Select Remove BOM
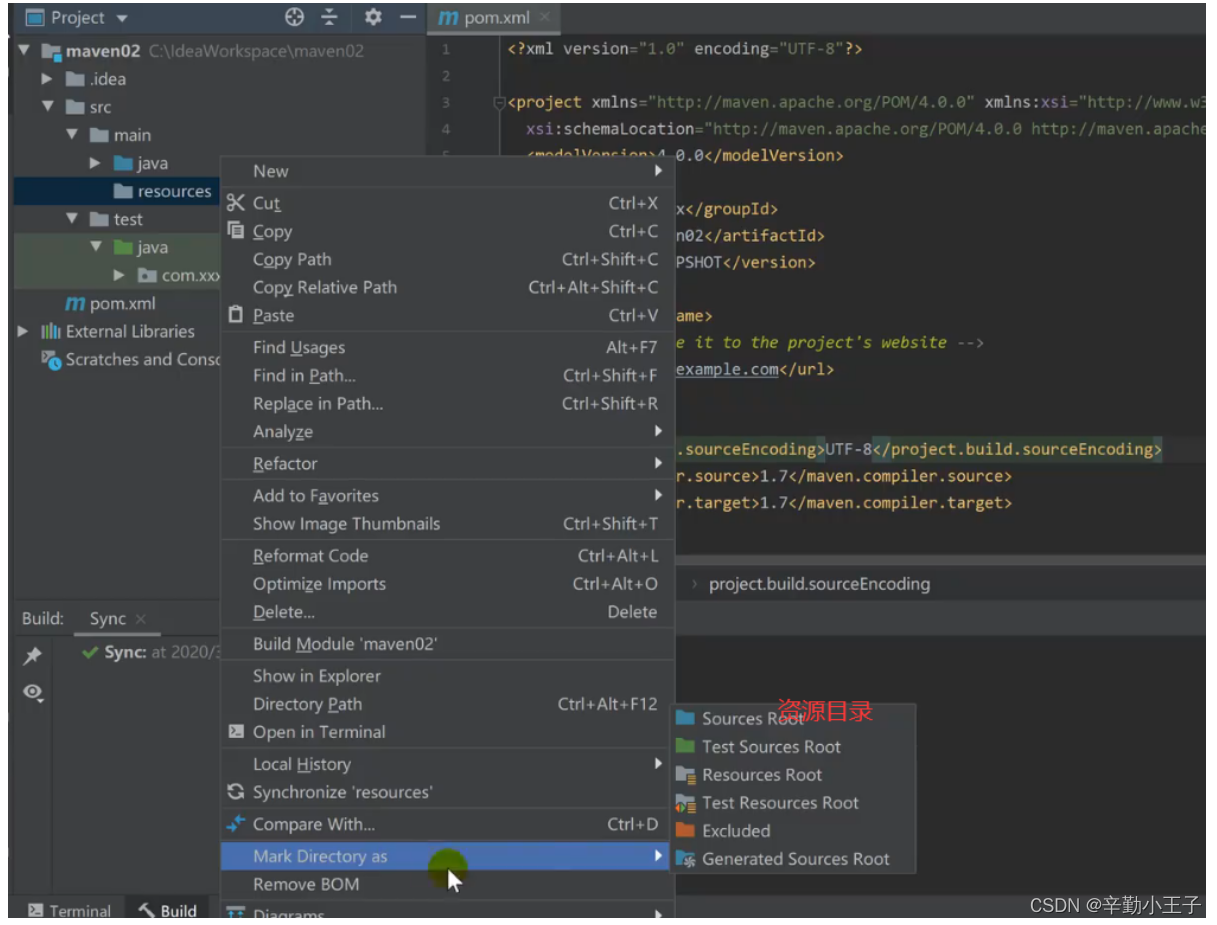This screenshot has width=1217, height=925. (x=447, y=884)
